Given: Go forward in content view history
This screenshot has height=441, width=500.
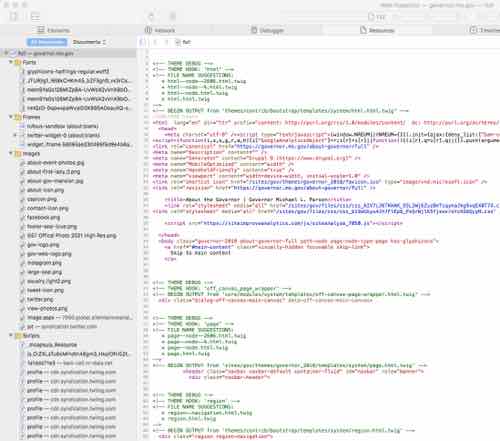Looking at the screenshot, I should [166, 42].
